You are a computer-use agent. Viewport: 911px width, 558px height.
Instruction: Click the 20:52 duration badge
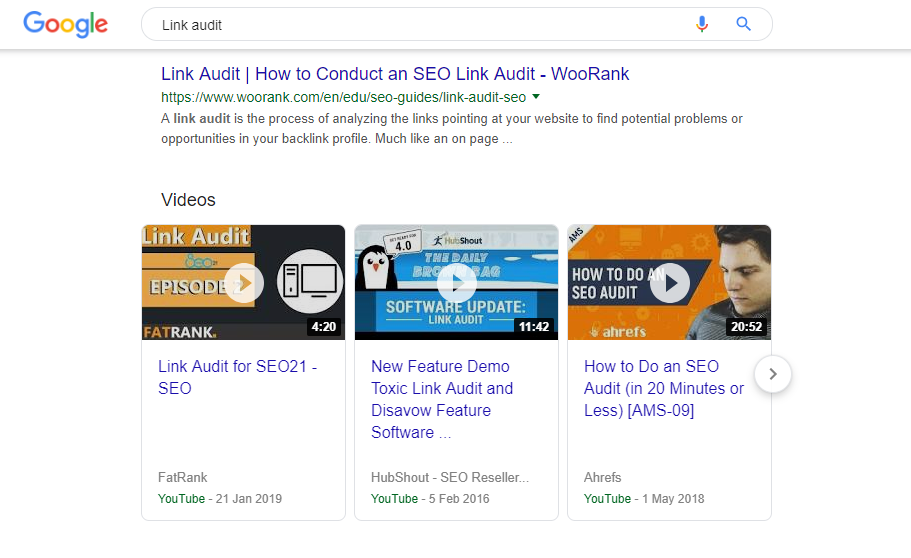pos(746,327)
